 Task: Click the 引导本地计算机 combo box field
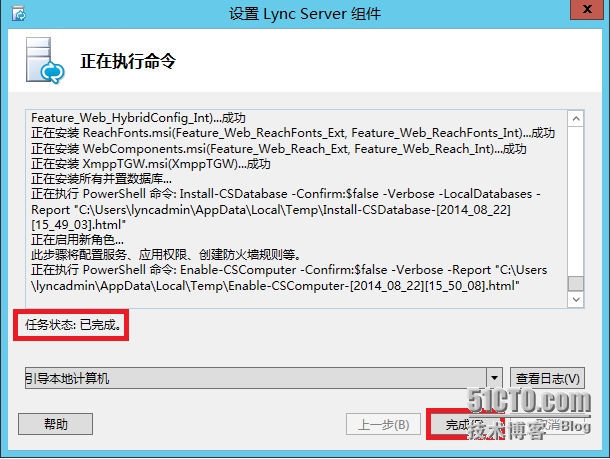[x=263, y=378]
